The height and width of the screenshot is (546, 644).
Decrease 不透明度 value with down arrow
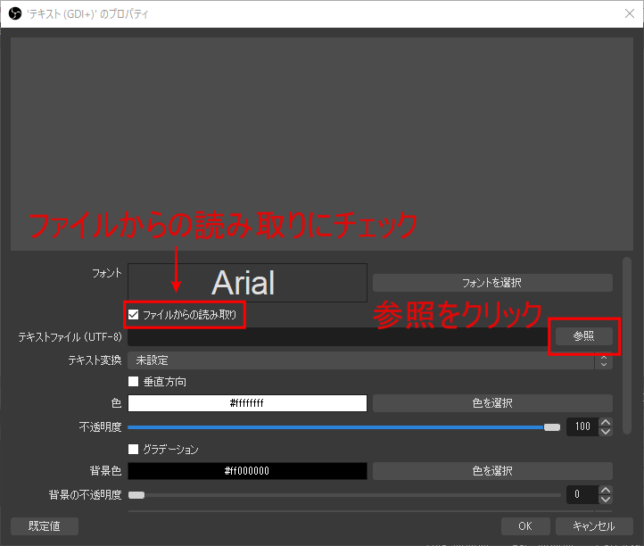(x=605, y=431)
